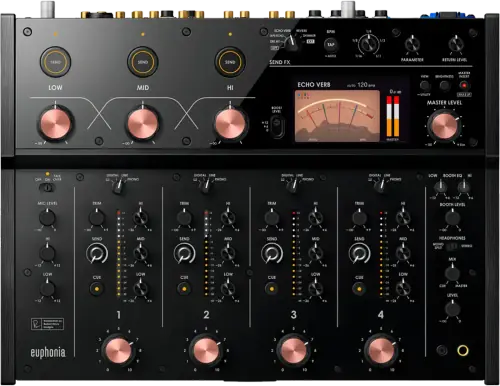Click the BOOTH EQ LOW knob
The image size is (500, 386).
(x=440, y=187)
